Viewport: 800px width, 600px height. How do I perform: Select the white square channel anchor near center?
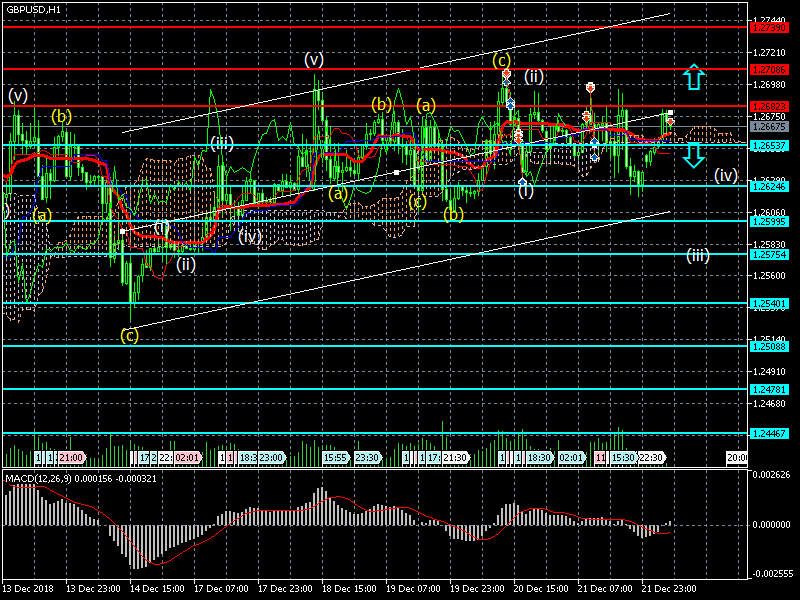click(397, 173)
